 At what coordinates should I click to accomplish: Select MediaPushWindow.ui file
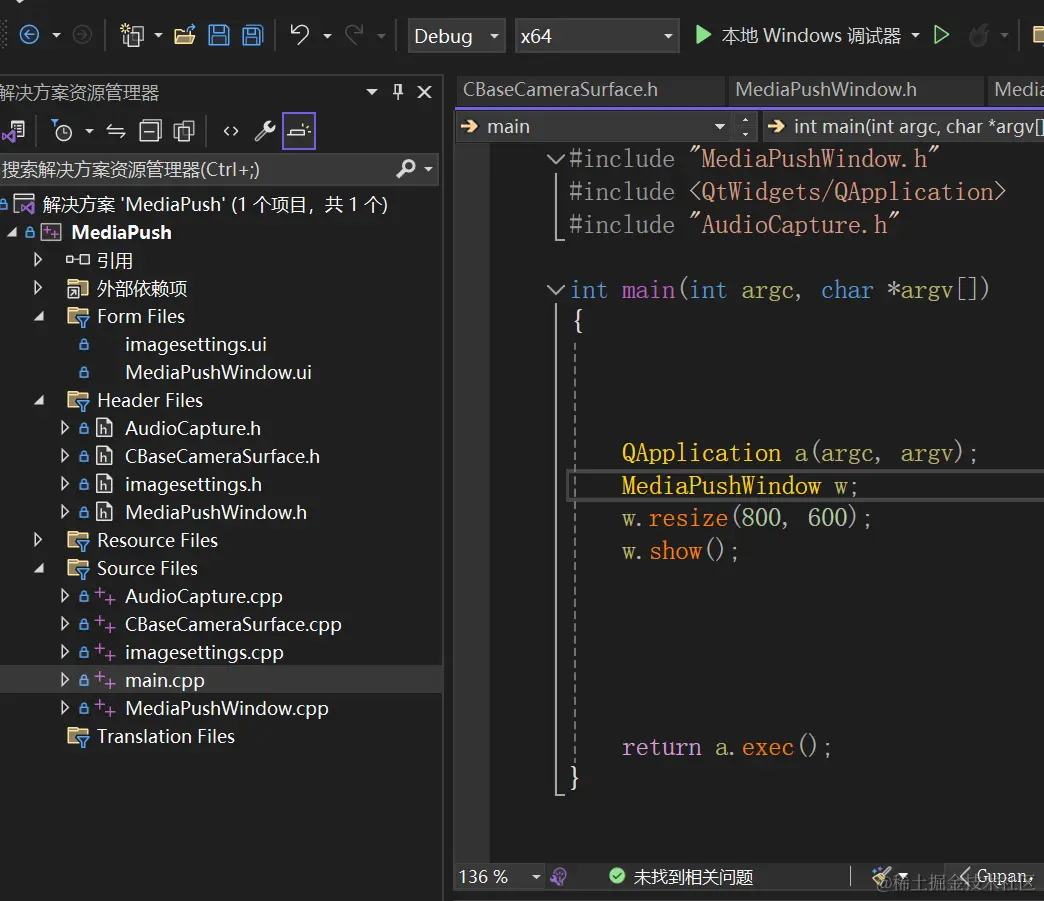[218, 372]
